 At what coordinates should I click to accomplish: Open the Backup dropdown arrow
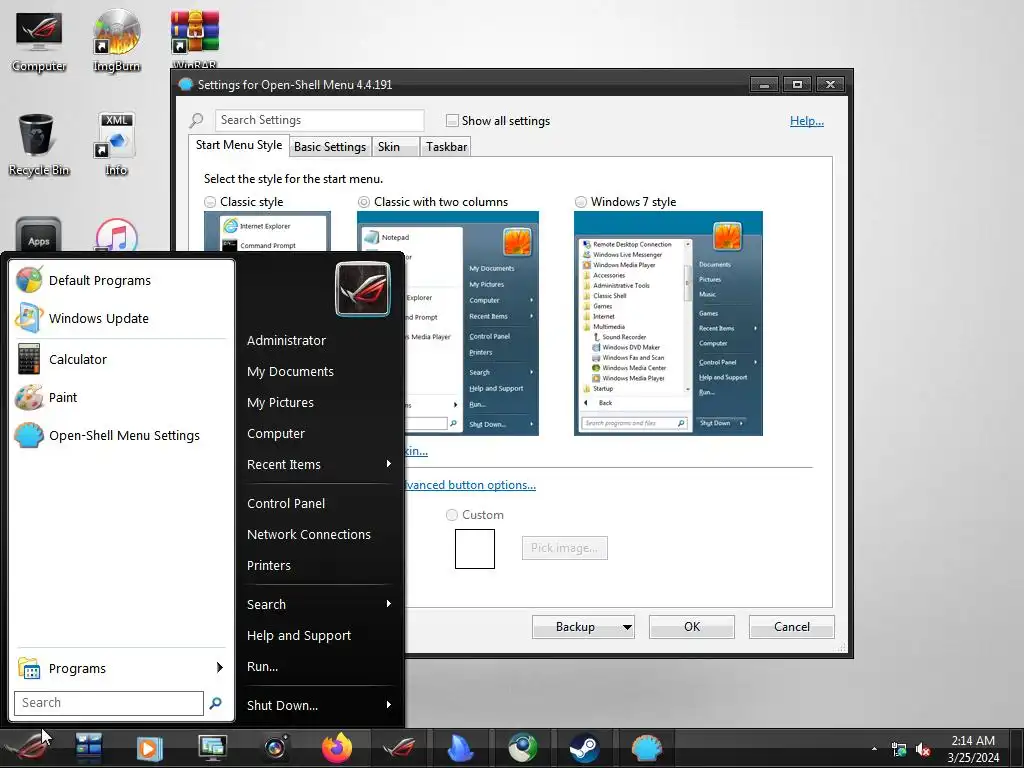click(x=627, y=627)
